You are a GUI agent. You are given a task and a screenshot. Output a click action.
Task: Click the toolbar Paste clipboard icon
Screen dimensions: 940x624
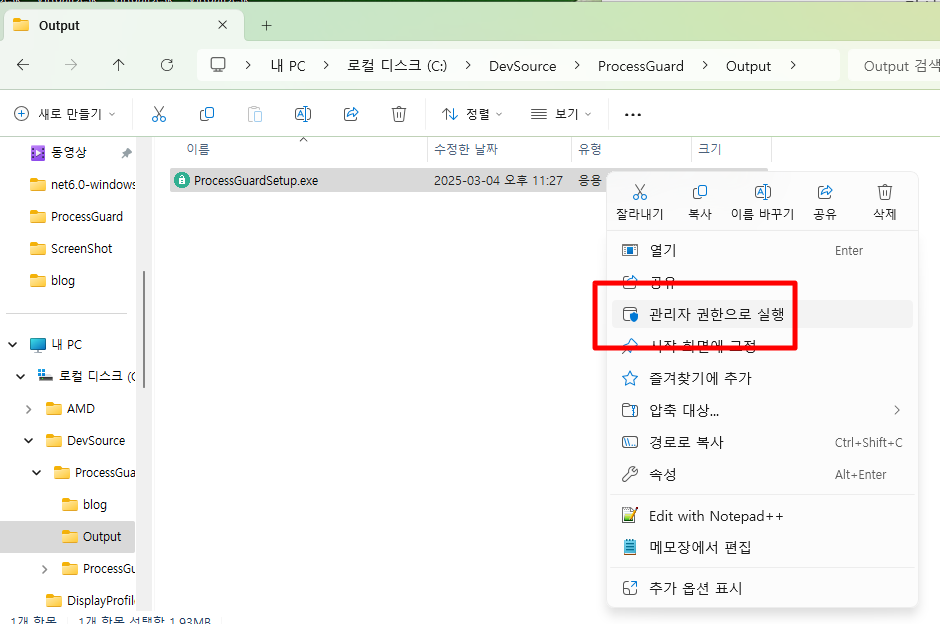(255, 114)
